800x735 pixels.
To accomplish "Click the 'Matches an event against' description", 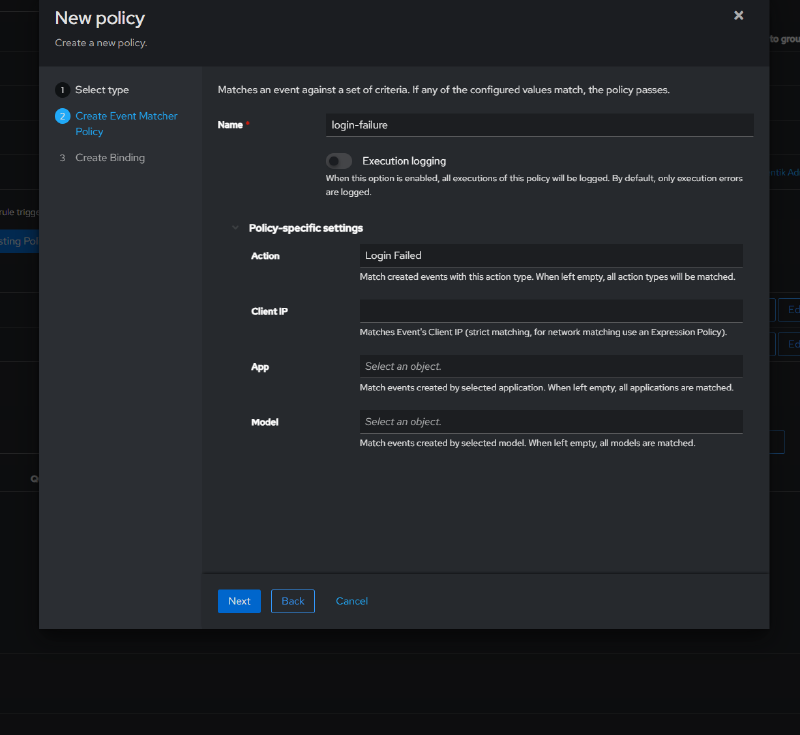I will point(443,90).
